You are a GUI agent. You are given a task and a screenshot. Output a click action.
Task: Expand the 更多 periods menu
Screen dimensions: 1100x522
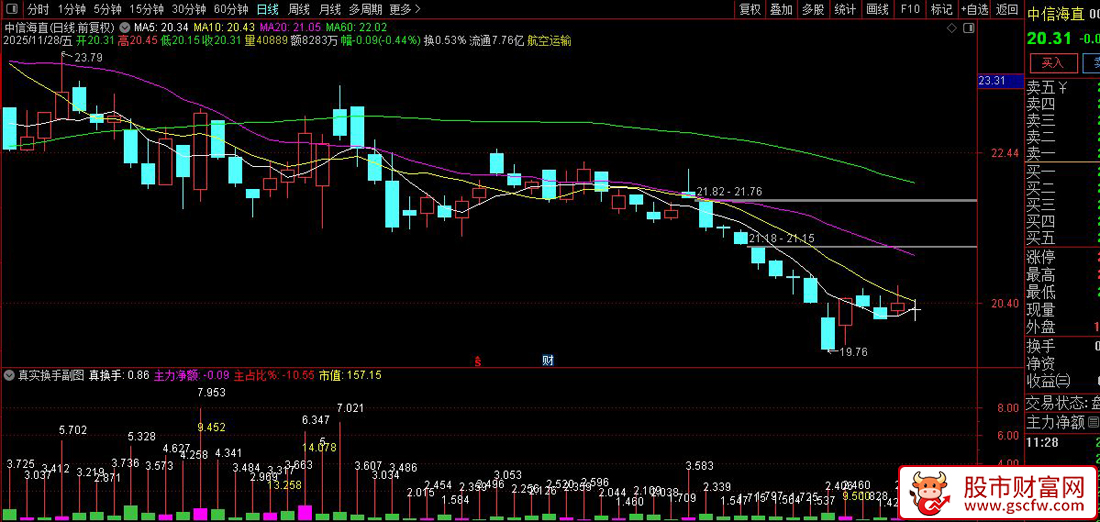pyautogui.click(x=405, y=9)
